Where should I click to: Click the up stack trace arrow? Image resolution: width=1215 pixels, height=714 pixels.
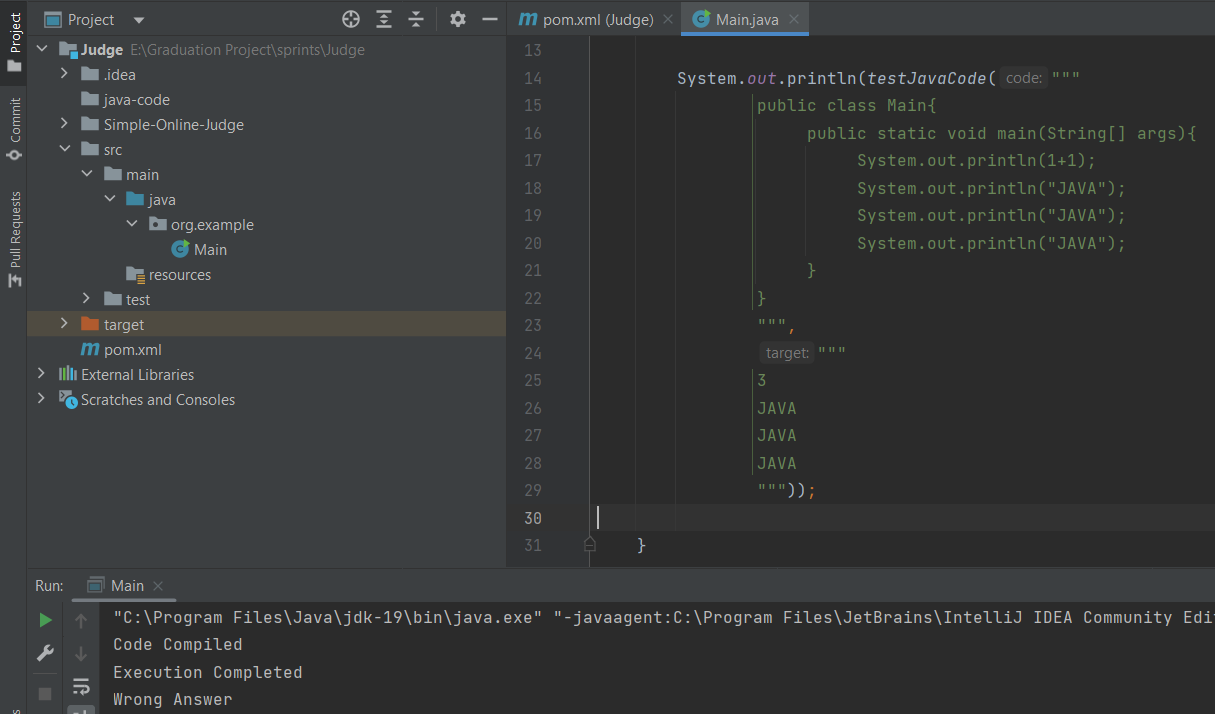click(x=82, y=620)
